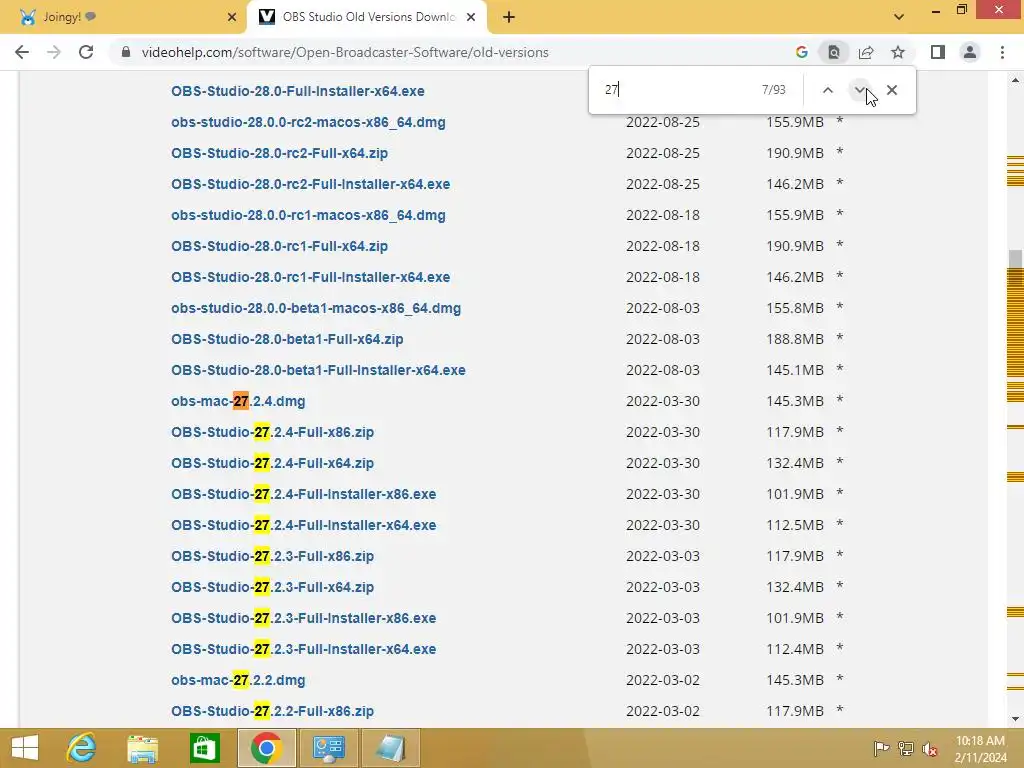Open the Chrome three-dot menu

tap(1002, 52)
